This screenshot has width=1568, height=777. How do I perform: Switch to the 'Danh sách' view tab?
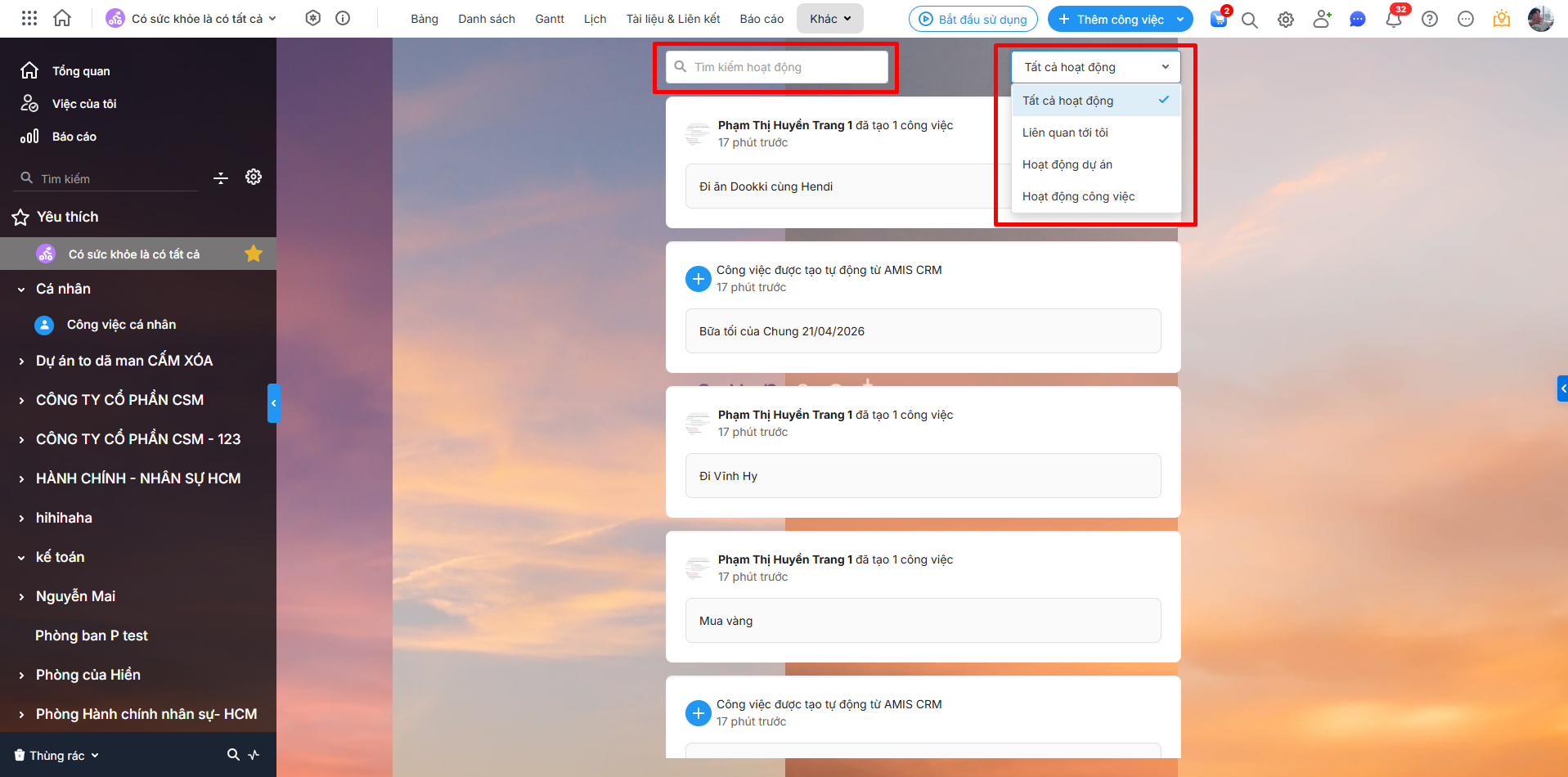click(x=487, y=19)
